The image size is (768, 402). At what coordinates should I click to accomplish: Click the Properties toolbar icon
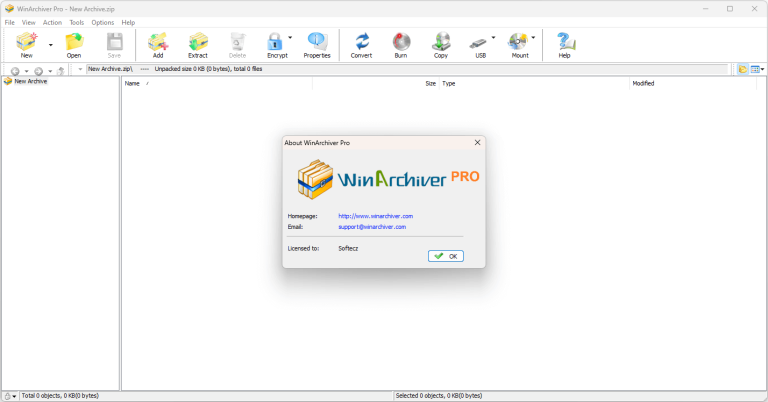click(x=317, y=44)
